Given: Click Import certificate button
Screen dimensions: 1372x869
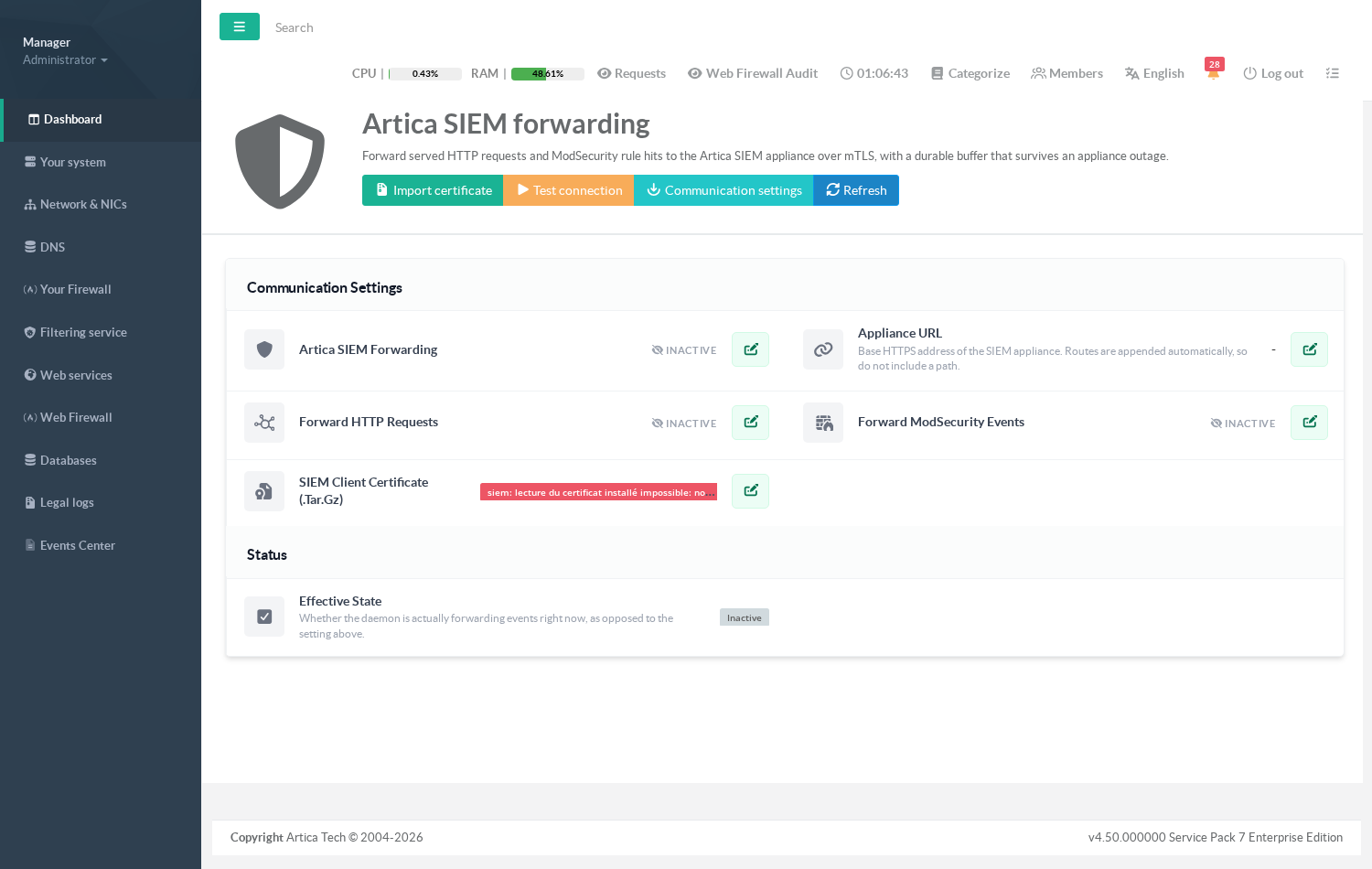Looking at the screenshot, I should click(433, 190).
